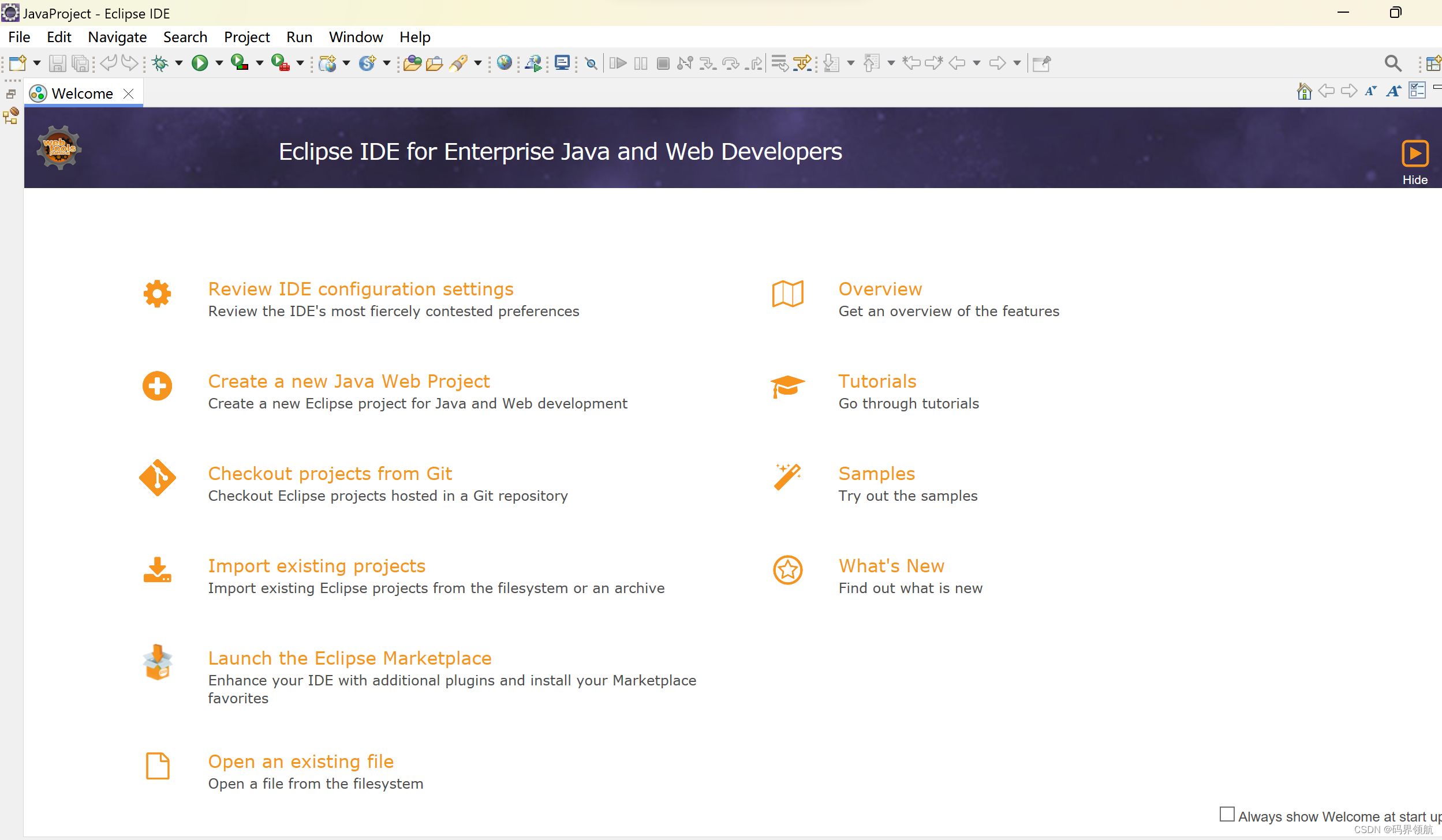1442x840 pixels.
Task: Open the Edit menu
Action: (59, 37)
